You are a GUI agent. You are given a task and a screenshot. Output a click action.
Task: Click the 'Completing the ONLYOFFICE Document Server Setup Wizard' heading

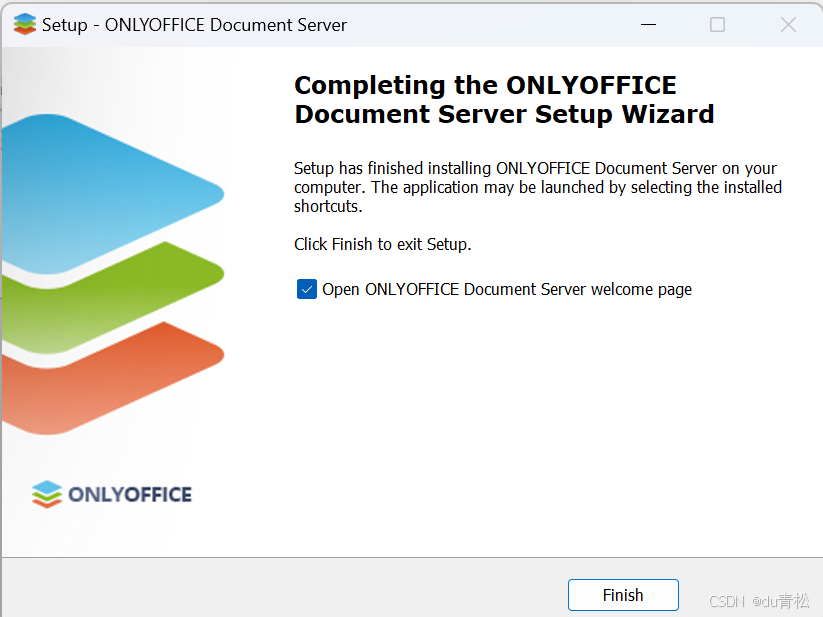click(x=504, y=100)
